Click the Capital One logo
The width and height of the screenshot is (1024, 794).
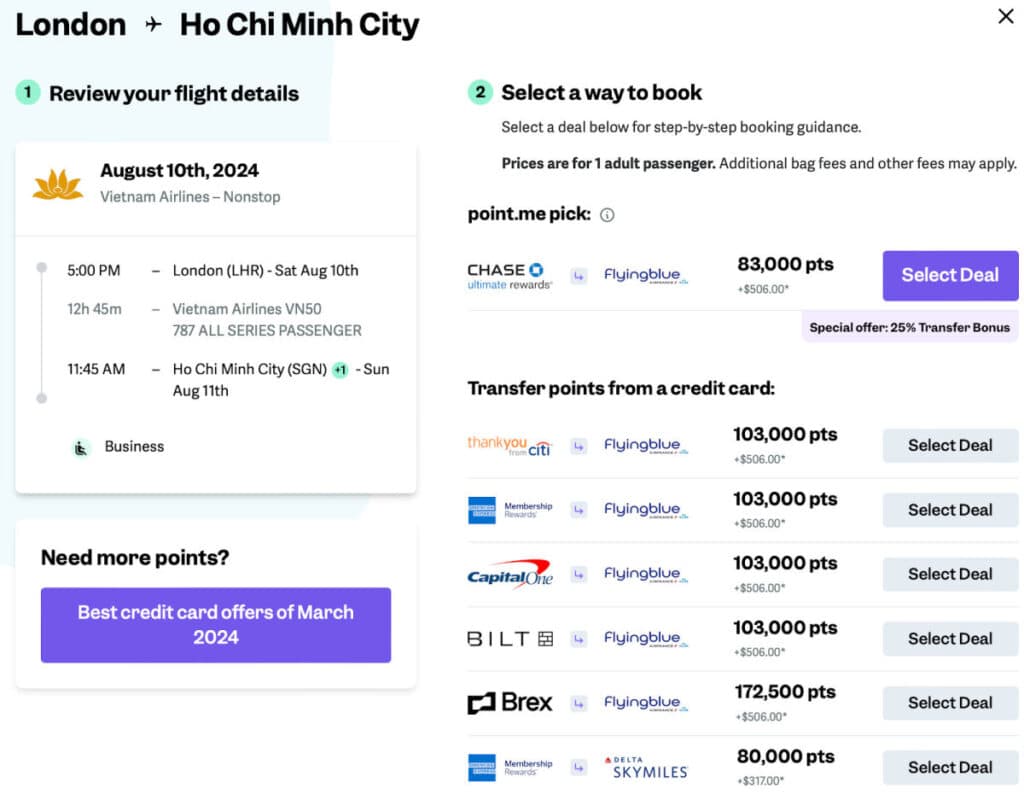[x=509, y=574]
